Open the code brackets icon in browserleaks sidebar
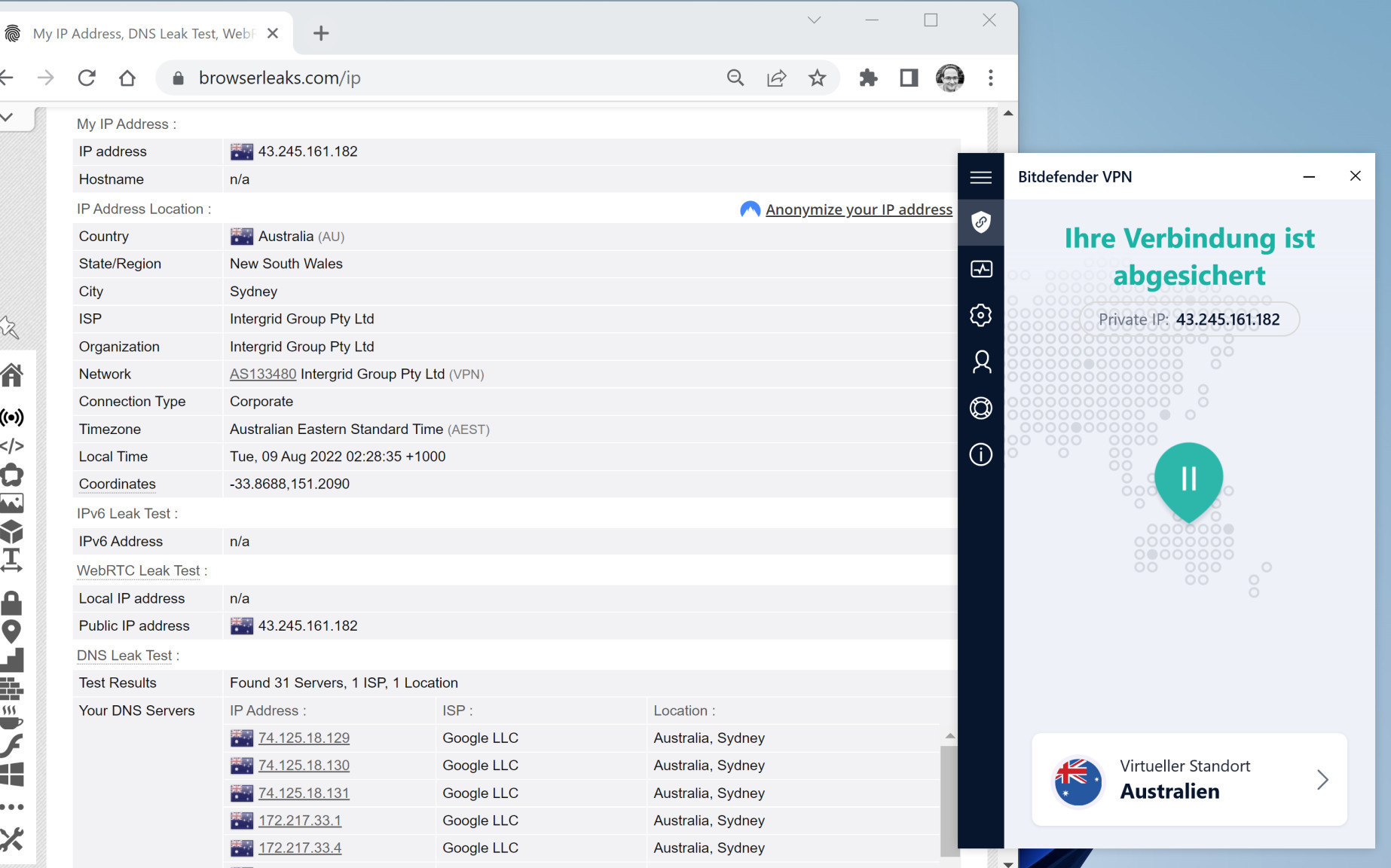This screenshot has width=1391, height=868. pyautogui.click(x=12, y=445)
